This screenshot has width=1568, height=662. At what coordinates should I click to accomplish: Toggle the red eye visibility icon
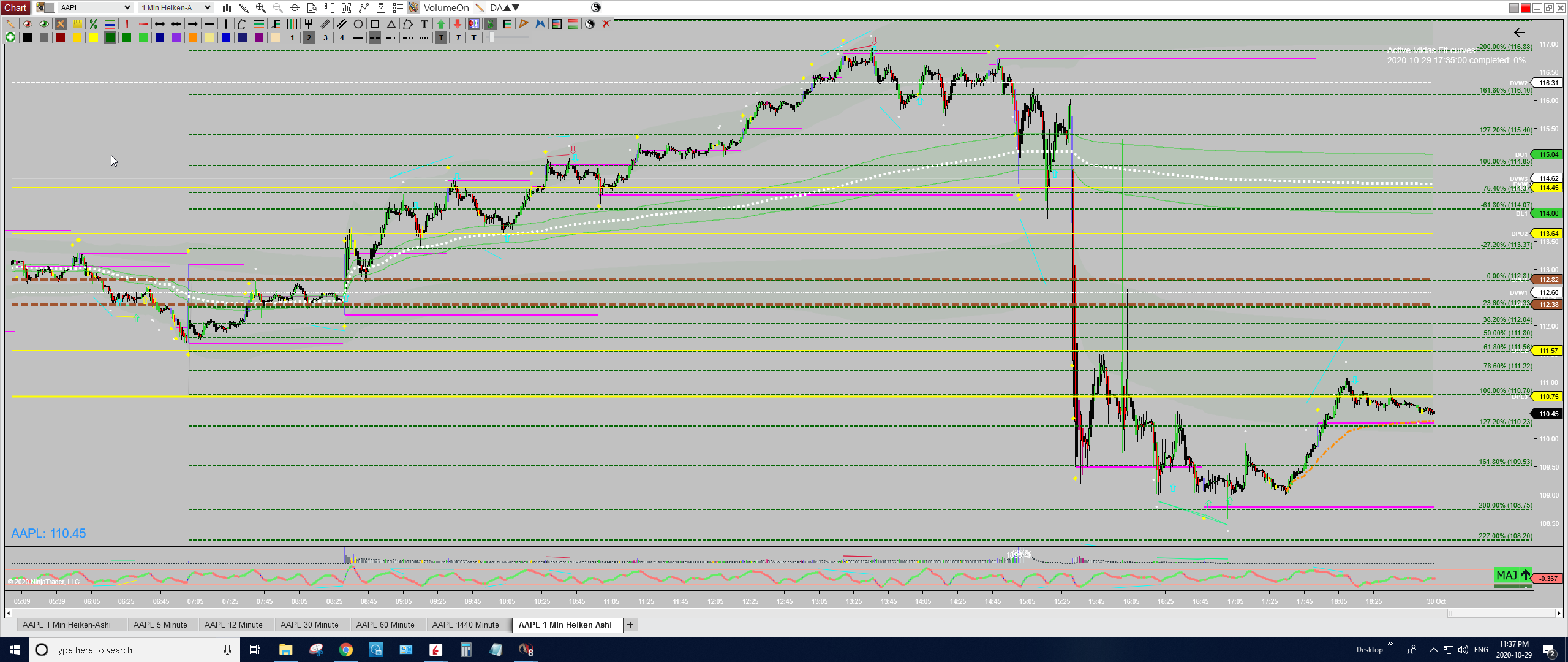(x=28, y=24)
